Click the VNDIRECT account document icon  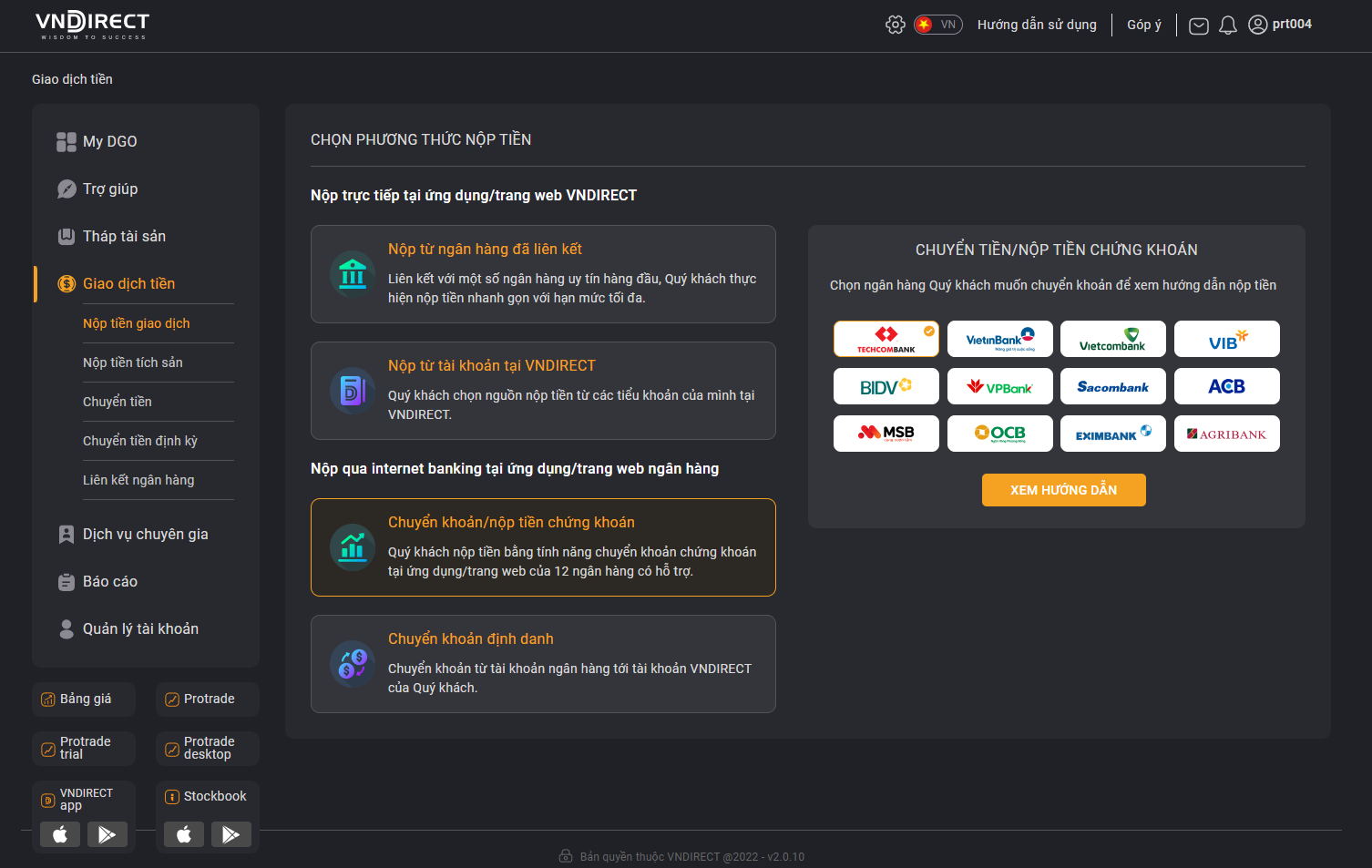[x=353, y=391]
